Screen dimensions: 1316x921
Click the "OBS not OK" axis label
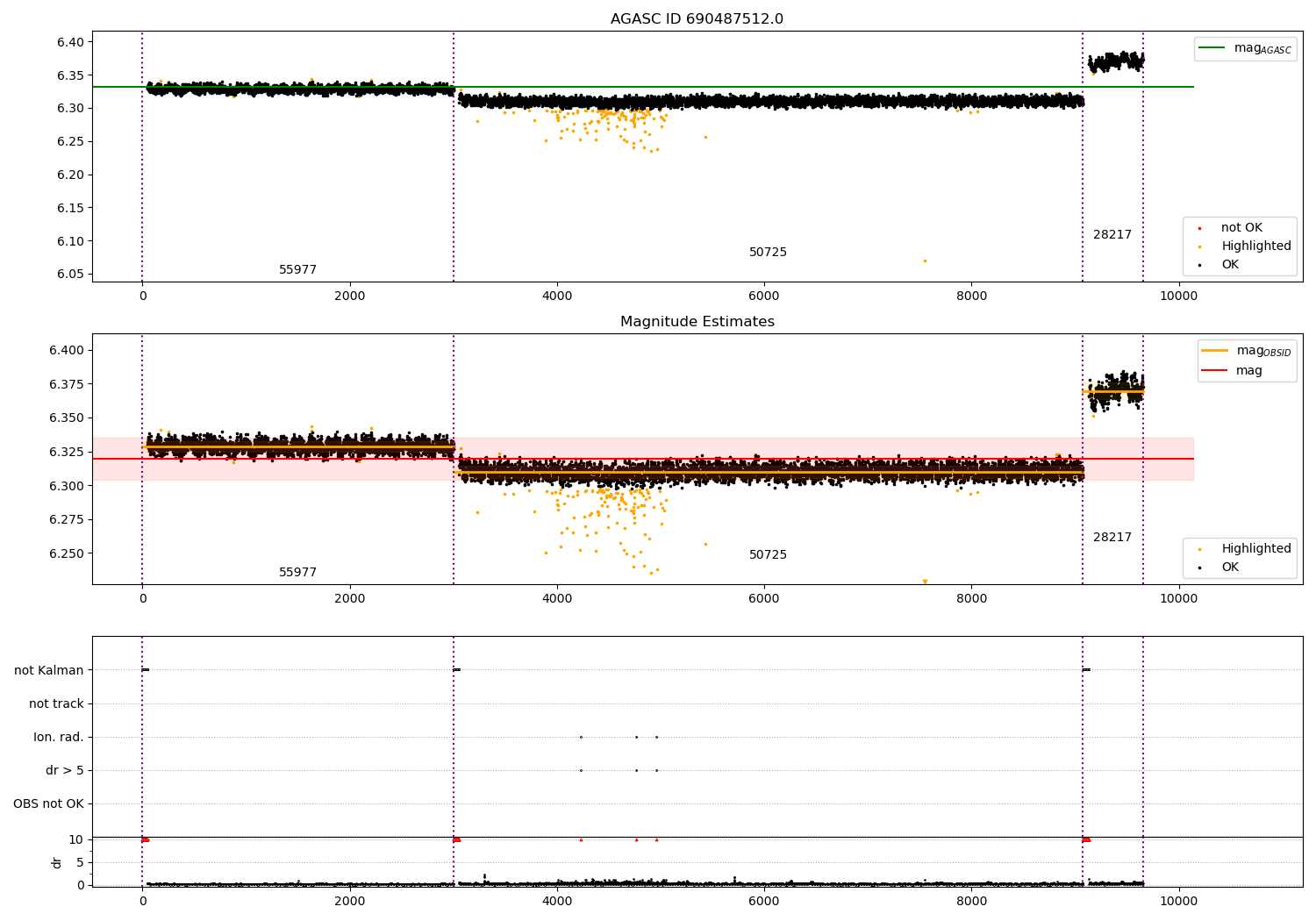48,803
